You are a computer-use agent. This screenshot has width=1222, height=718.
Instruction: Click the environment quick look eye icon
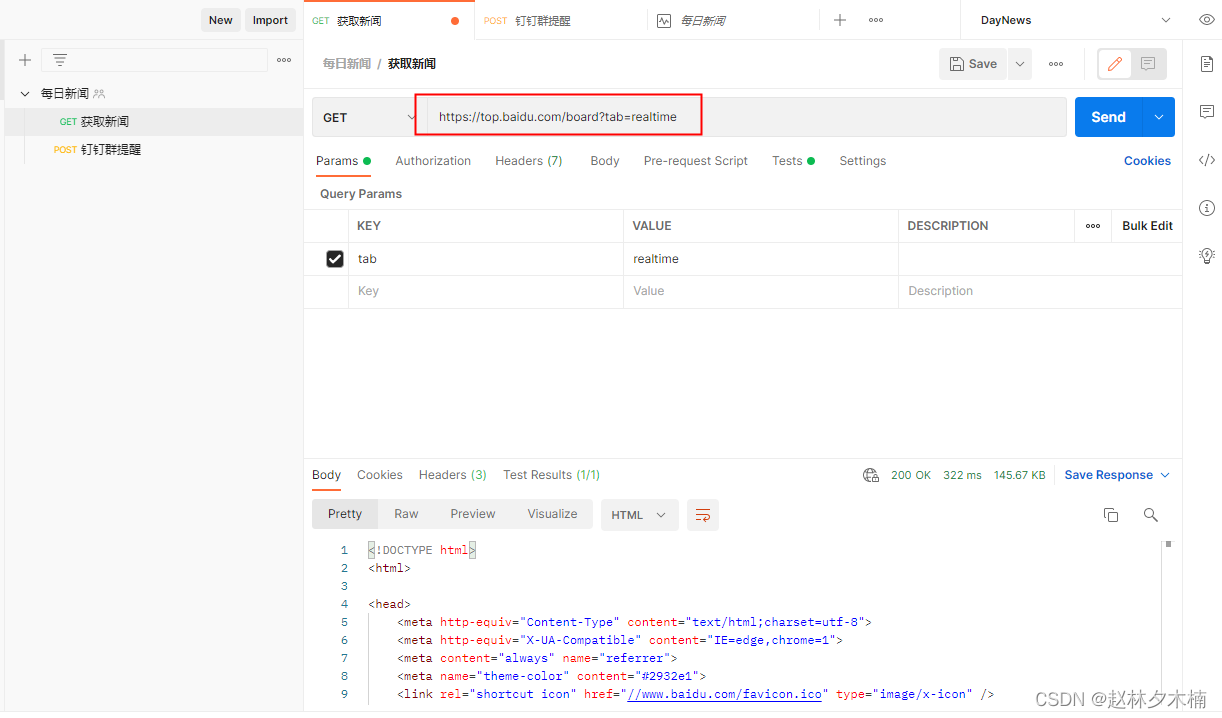click(1207, 20)
